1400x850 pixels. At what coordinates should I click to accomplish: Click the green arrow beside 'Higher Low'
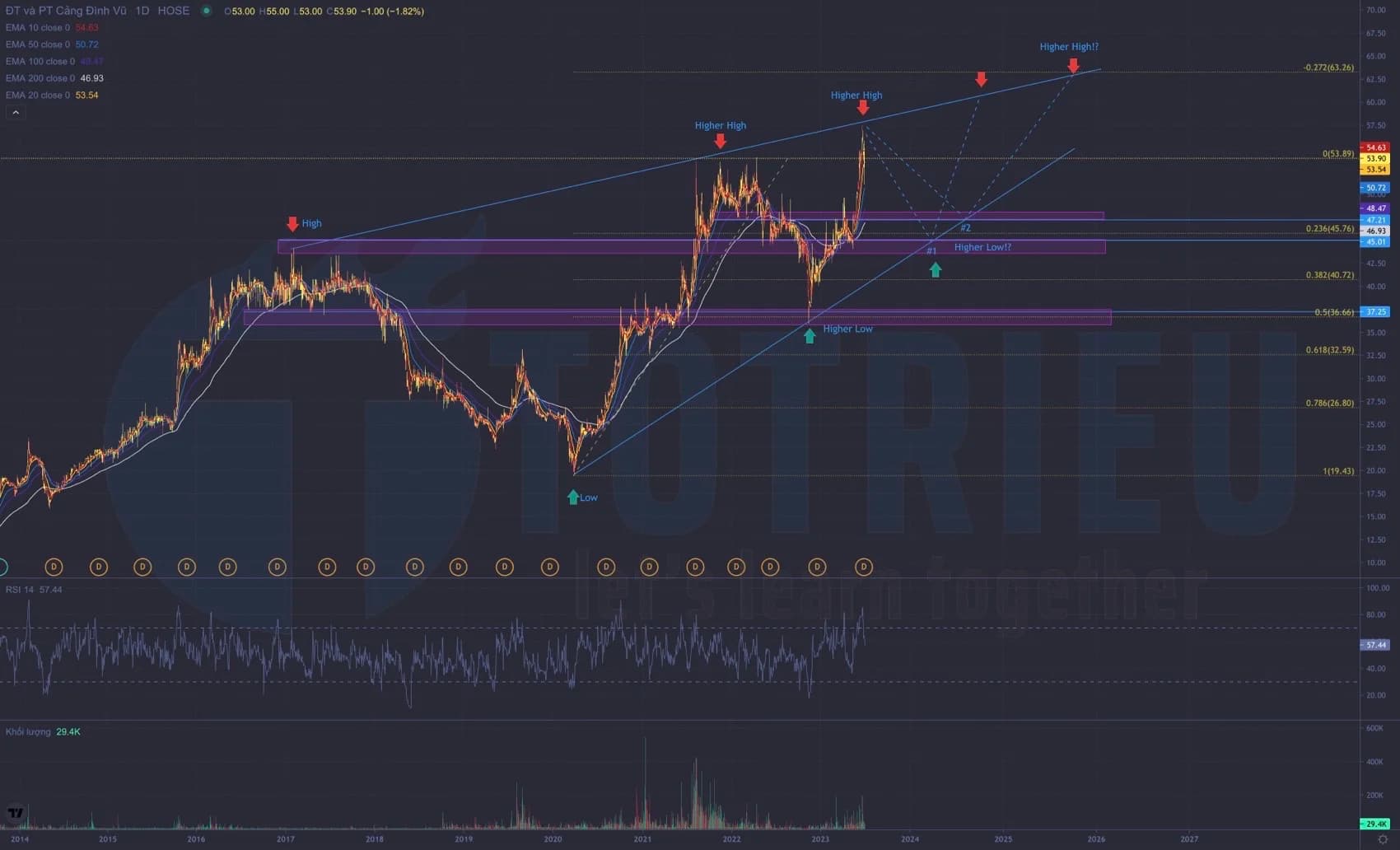coord(810,335)
